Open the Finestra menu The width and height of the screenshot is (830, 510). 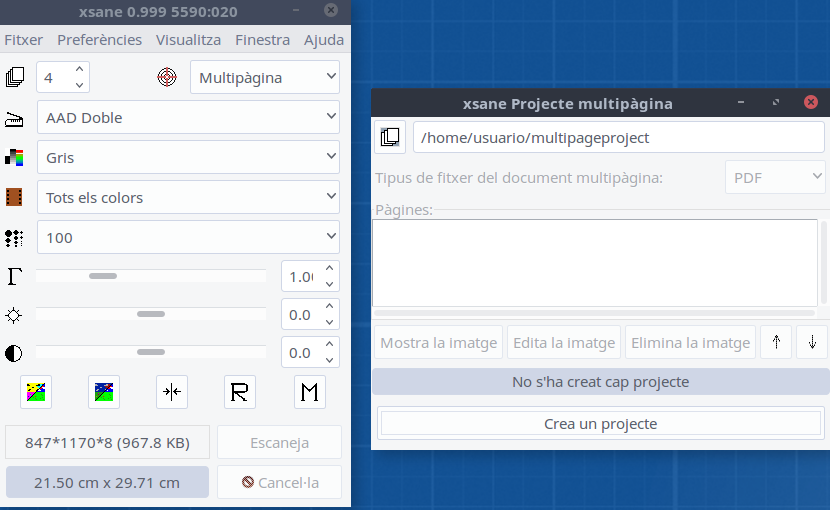[263, 40]
